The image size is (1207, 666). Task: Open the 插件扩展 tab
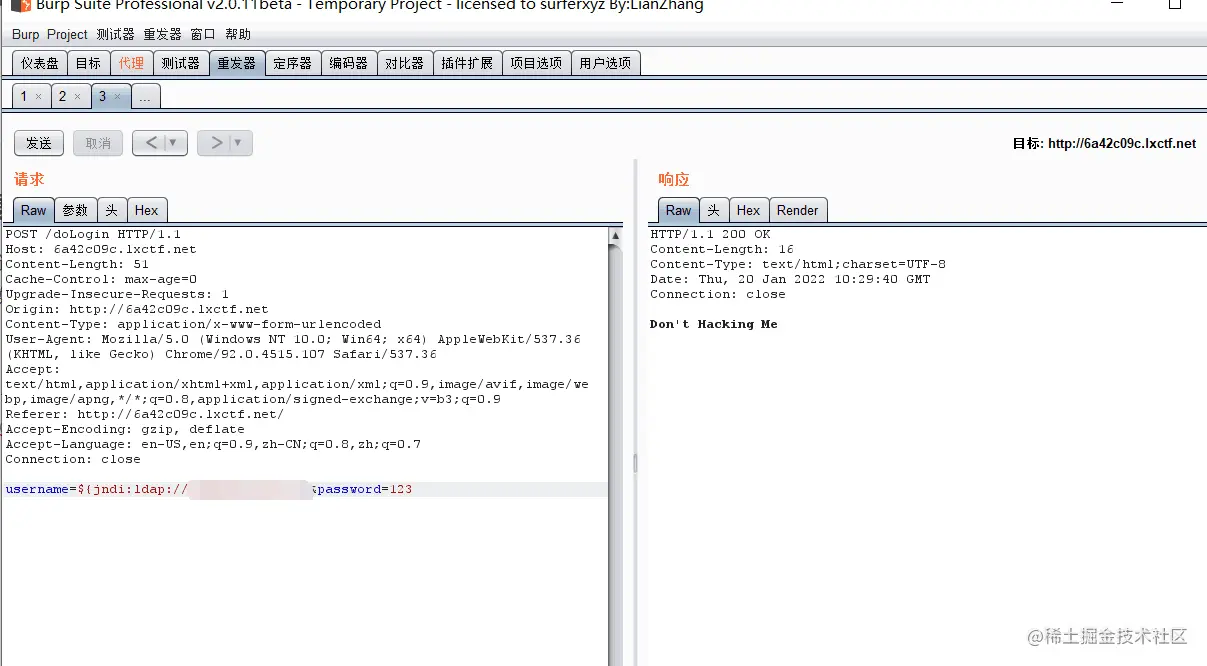[467, 63]
